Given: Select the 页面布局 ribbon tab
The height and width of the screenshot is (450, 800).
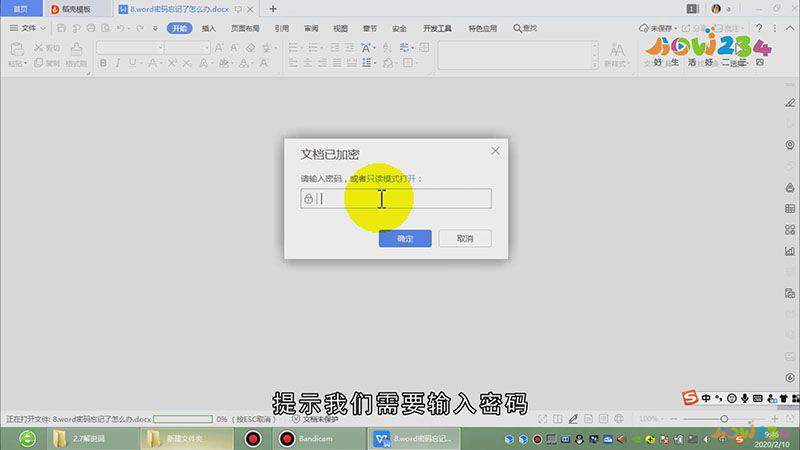Looking at the screenshot, I should tap(245, 28).
